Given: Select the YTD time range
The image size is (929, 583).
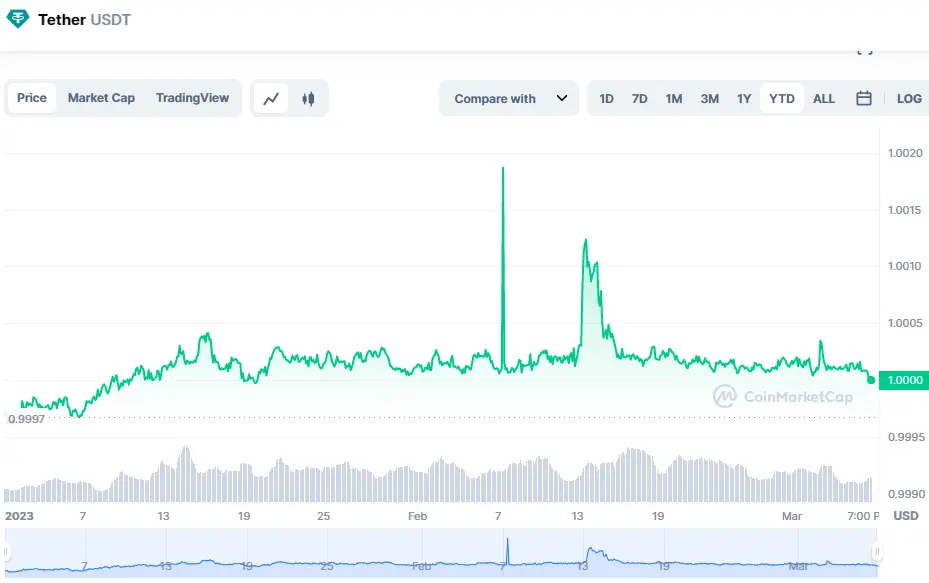Looking at the screenshot, I should coord(781,98).
